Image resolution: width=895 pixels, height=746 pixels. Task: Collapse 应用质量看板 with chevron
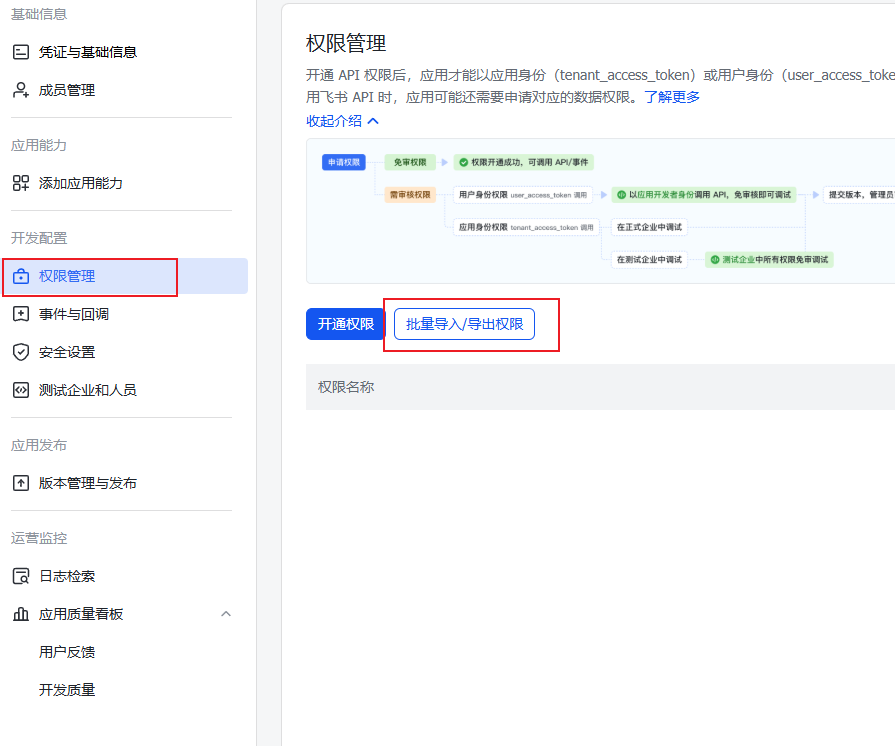pos(226,614)
